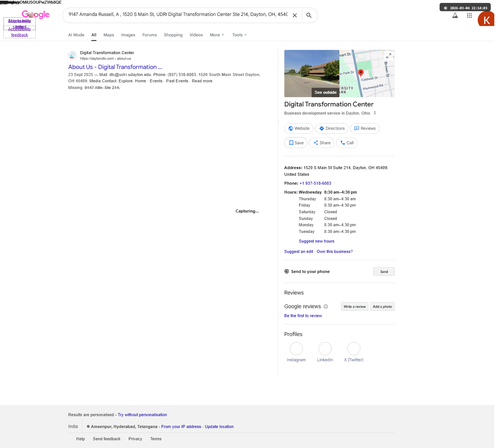Screen dimensions: 500x448
Task: Open the three-dot menu beside business category
Action: pyautogui.click(x=375, y=113)
